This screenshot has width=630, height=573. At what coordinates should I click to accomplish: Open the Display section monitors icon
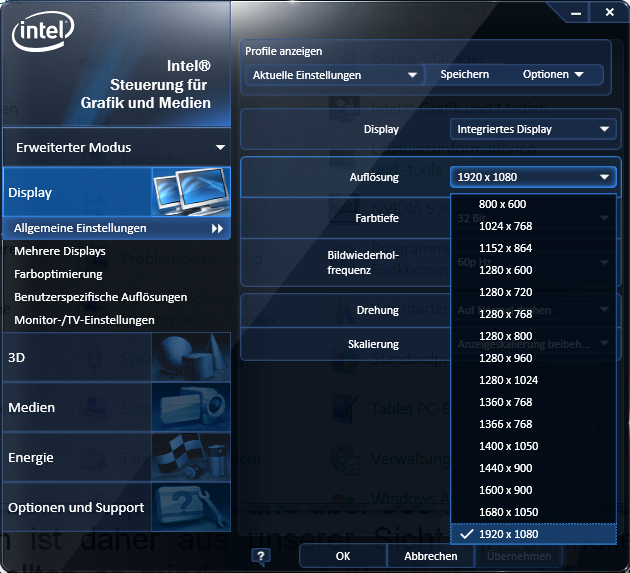tap(191, 192)
